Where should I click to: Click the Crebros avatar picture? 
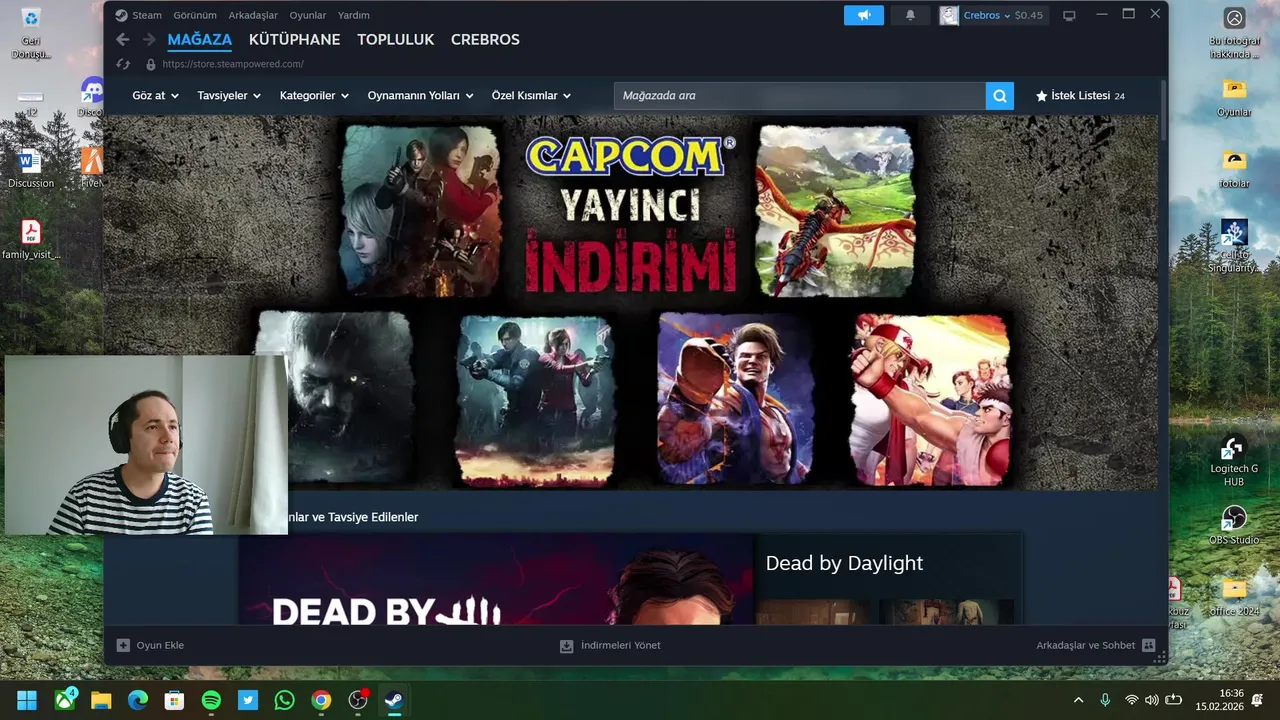(949, 15)
